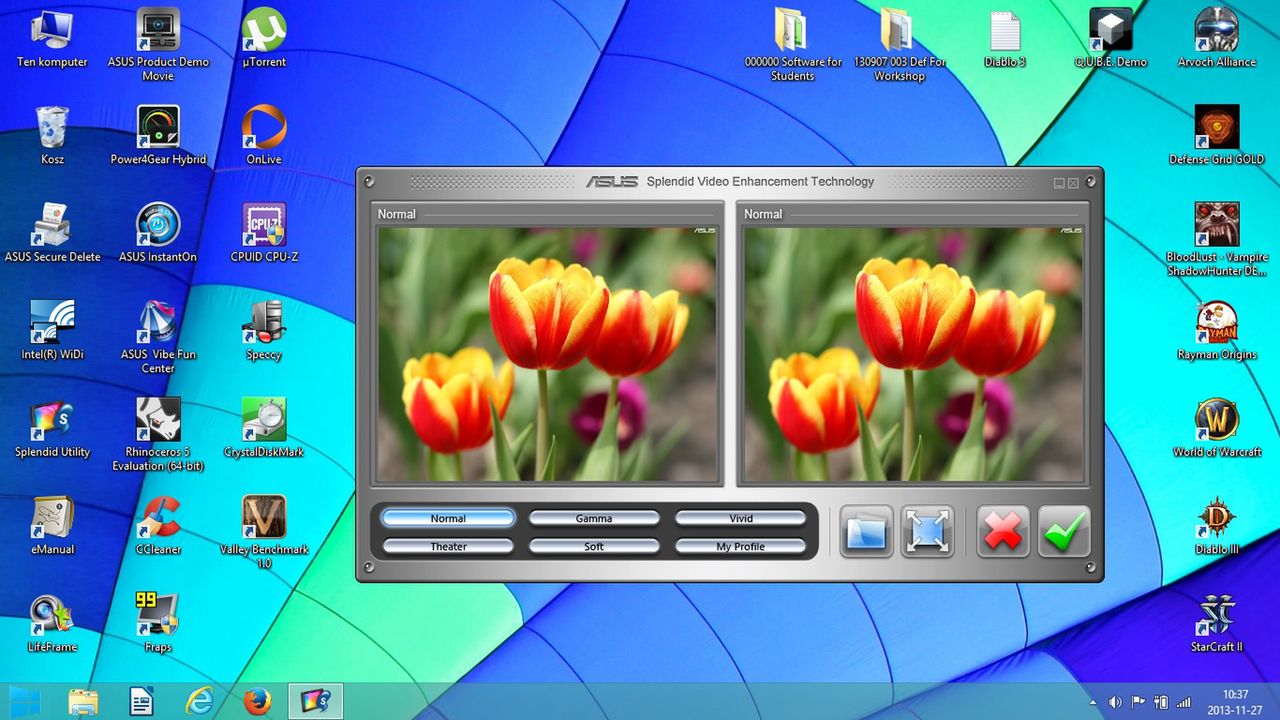Select Q.U.B.E. Demo desktop icon

click(x=1111, y=39)
